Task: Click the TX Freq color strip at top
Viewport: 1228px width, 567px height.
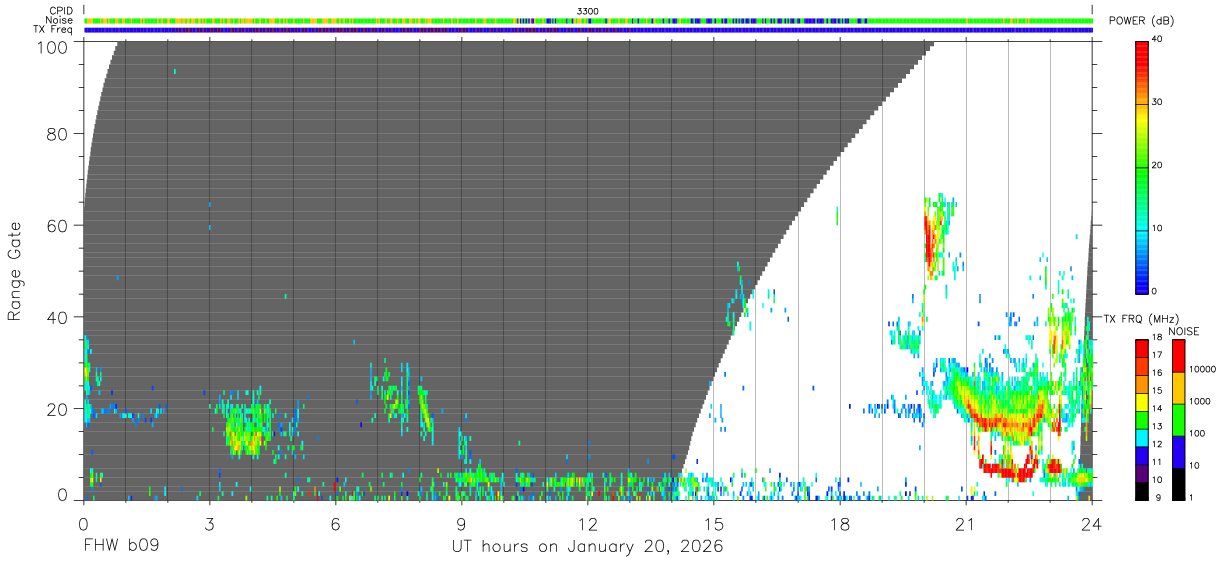Action: pos(588,30)
